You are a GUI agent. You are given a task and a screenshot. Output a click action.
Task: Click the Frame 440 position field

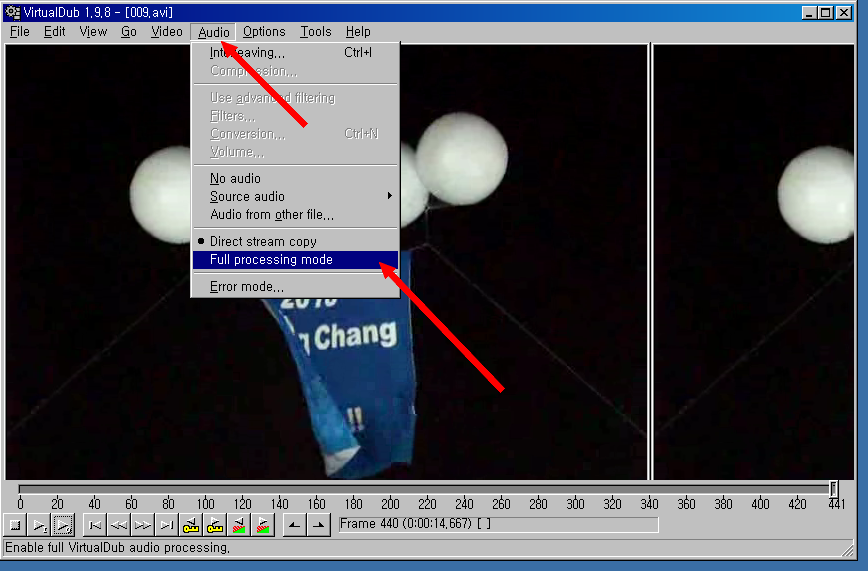pyautogui.click(x=498, y=524)
